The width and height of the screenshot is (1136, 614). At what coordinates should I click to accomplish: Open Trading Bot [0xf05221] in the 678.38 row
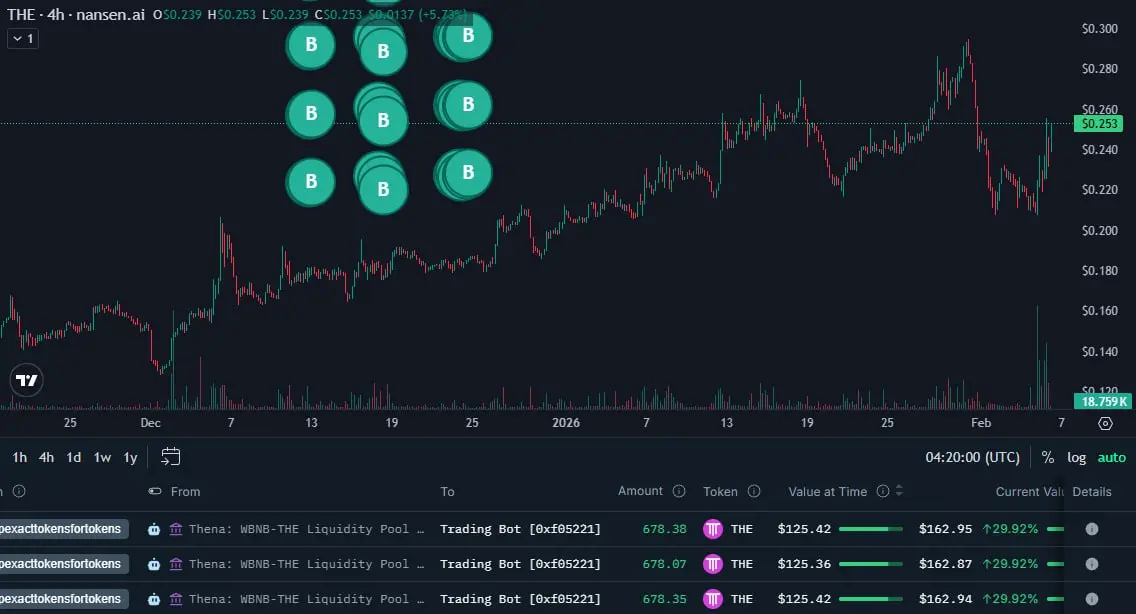pos(520,529)
